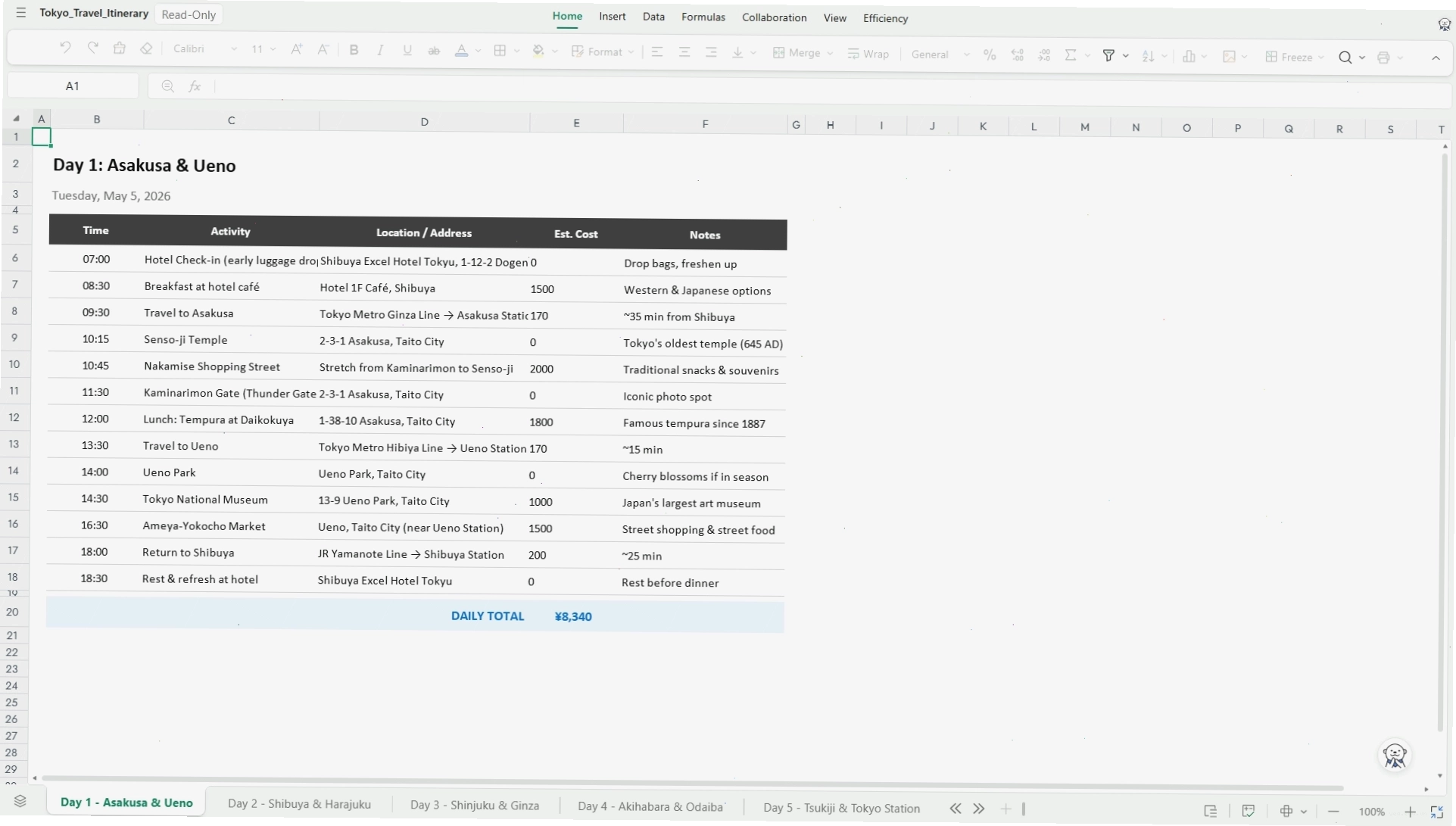Open the sheet list layers icon
1456x826 pixels.
[x=20, y=801]
